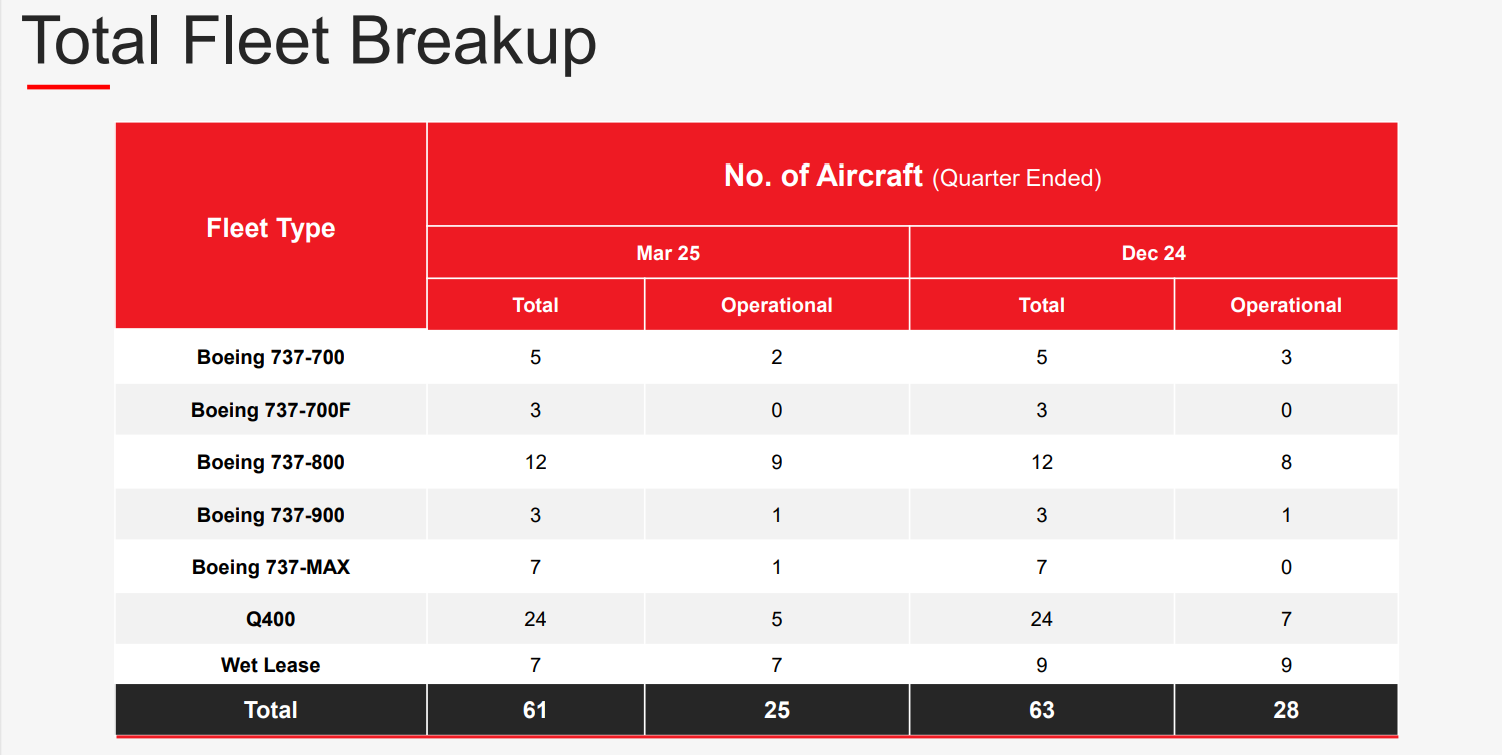Click the Mar 25 grand total 61
This screenshot has width=1502, height=755.
point(535,710)
